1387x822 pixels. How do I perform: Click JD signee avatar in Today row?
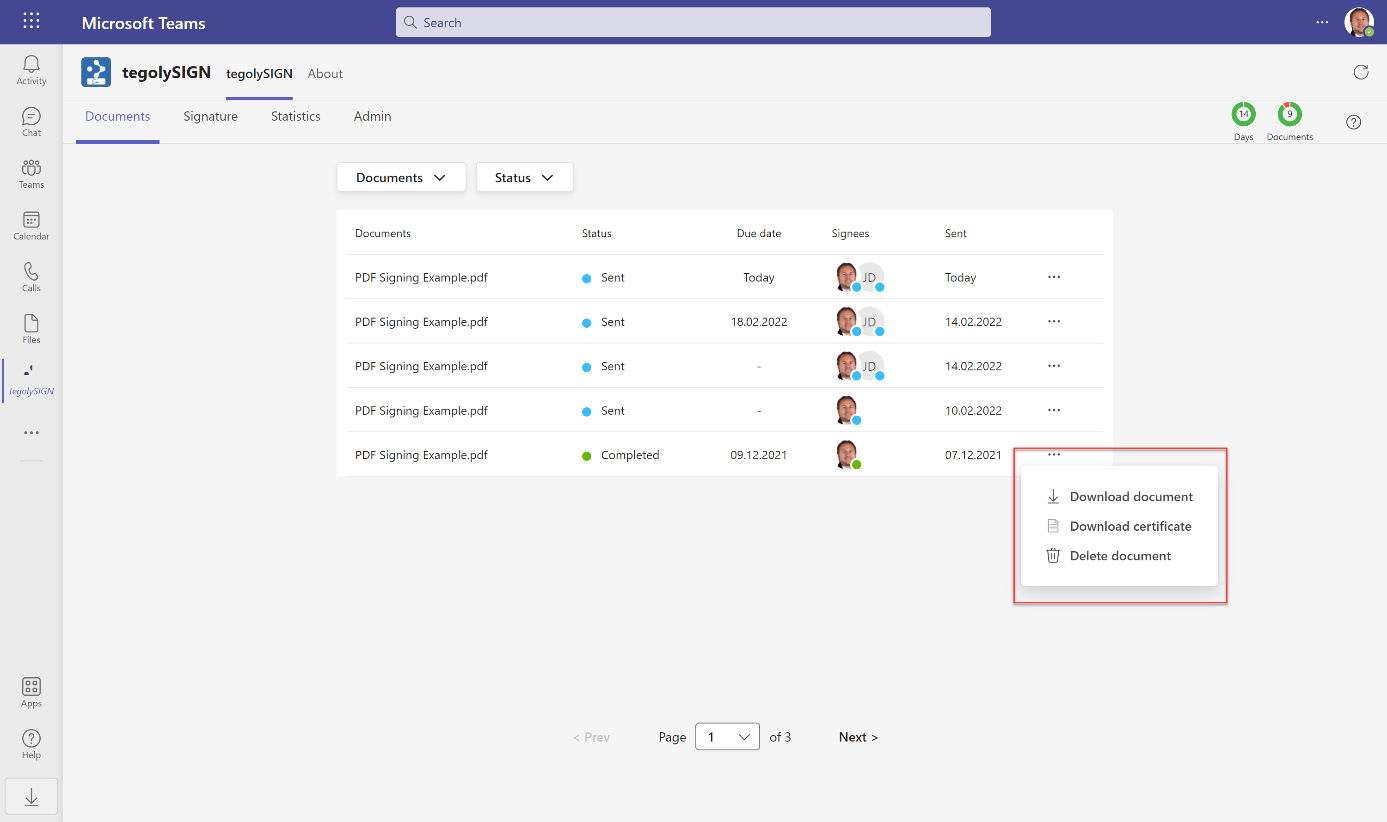(870, 277)
